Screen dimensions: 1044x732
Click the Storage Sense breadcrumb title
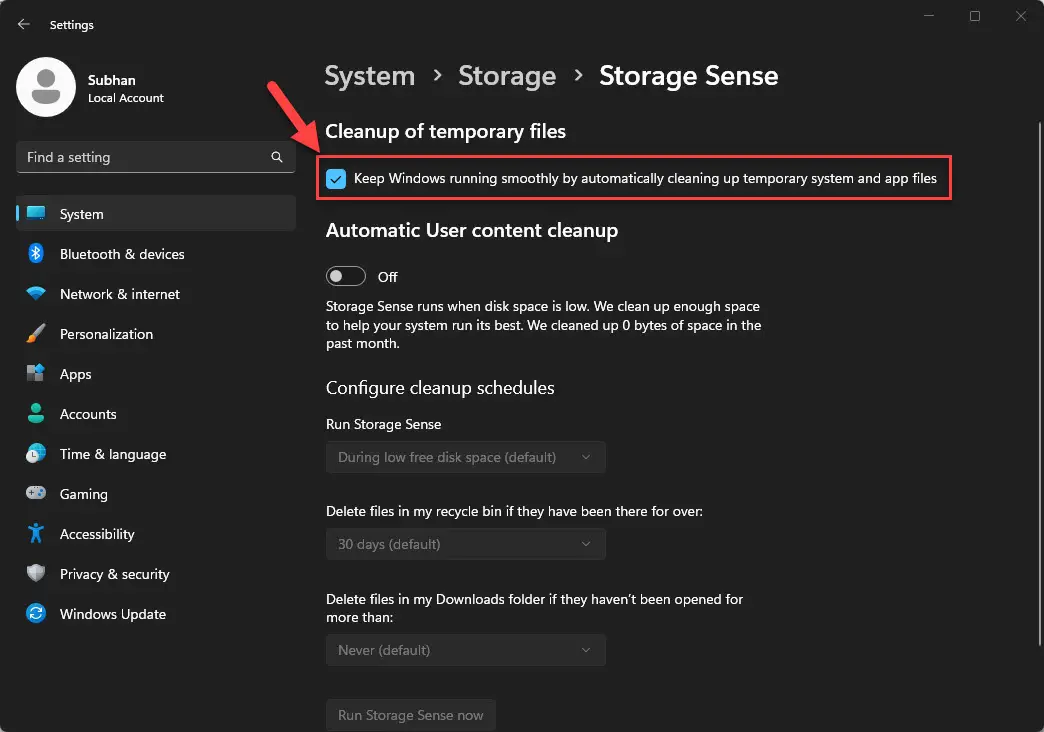(688, 76)
